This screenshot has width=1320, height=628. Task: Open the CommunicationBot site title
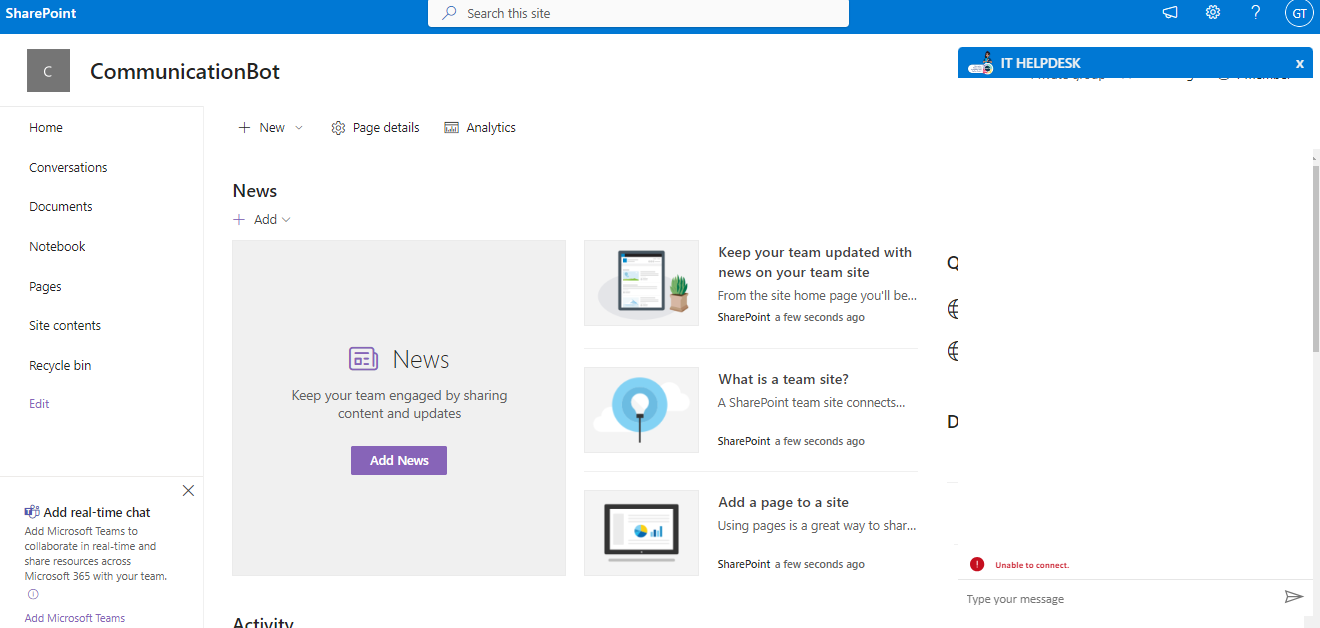(x=185, y=71)
